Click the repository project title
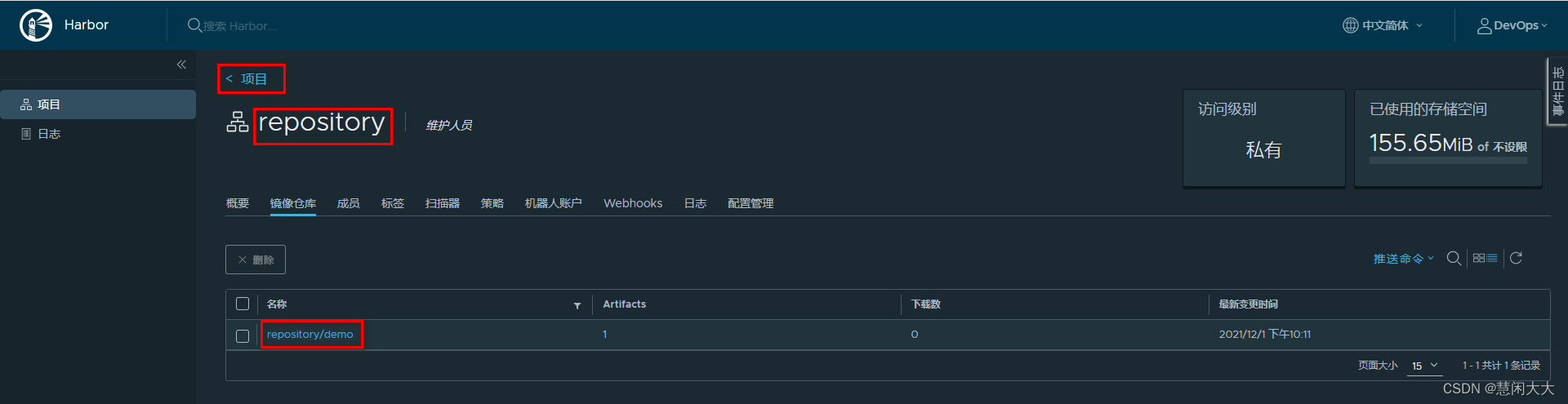This screenshot has width=1568, height=404. tap(322, 122)
